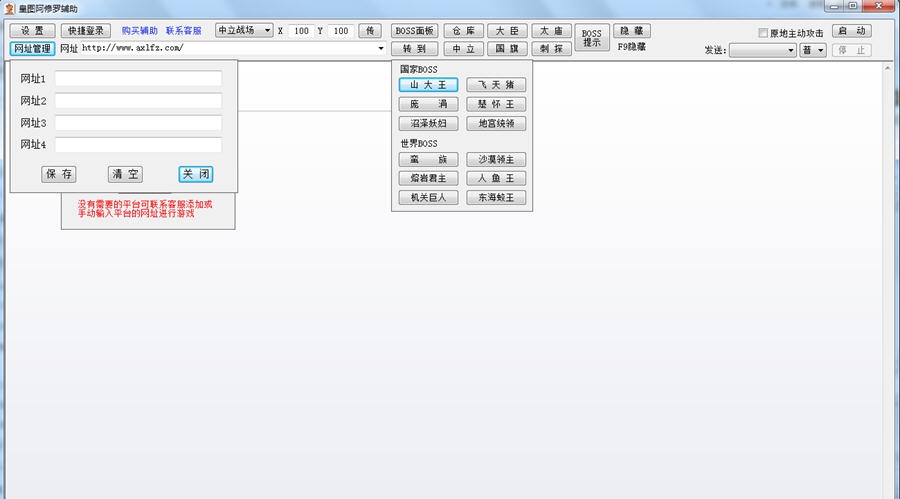Click the 网址4 input field
900x499 pixels.
[x=138, y=145]
